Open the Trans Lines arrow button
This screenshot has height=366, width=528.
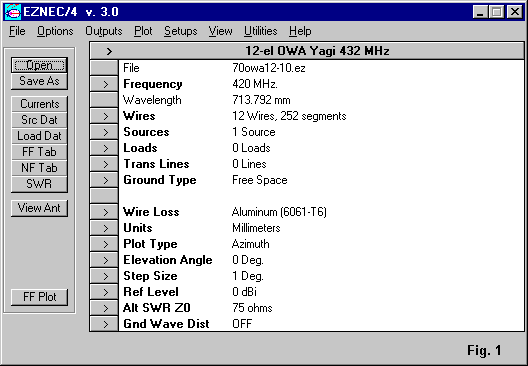[104, 164]
